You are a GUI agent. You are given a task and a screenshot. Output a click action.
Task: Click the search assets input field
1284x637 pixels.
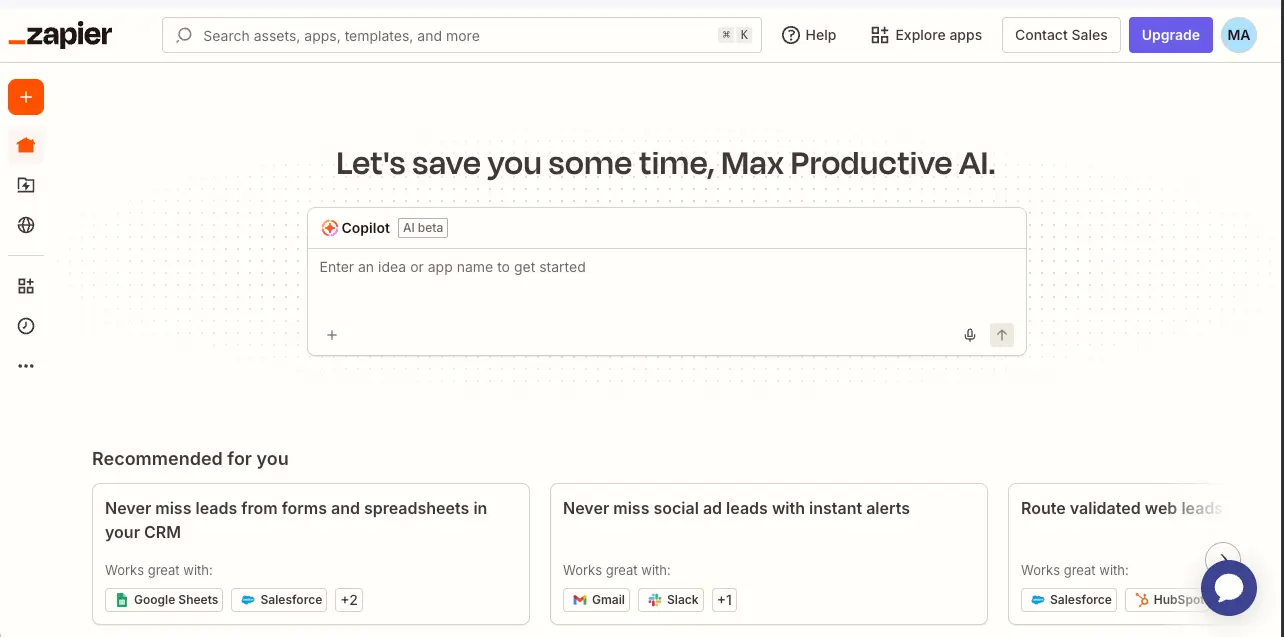[450, 35]
